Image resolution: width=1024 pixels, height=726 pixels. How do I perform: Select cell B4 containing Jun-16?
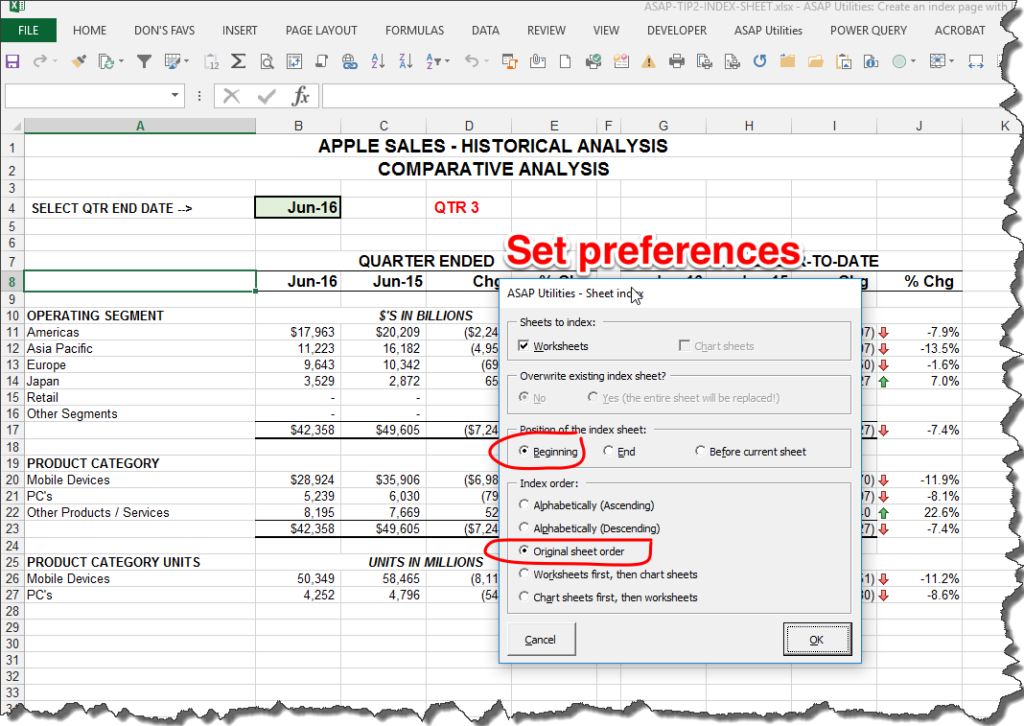(298, 208)
